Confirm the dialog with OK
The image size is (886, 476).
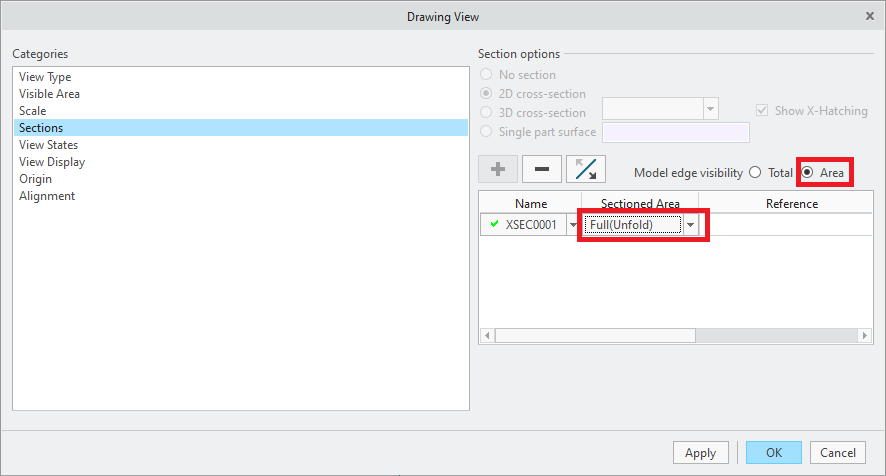(773, 453)
